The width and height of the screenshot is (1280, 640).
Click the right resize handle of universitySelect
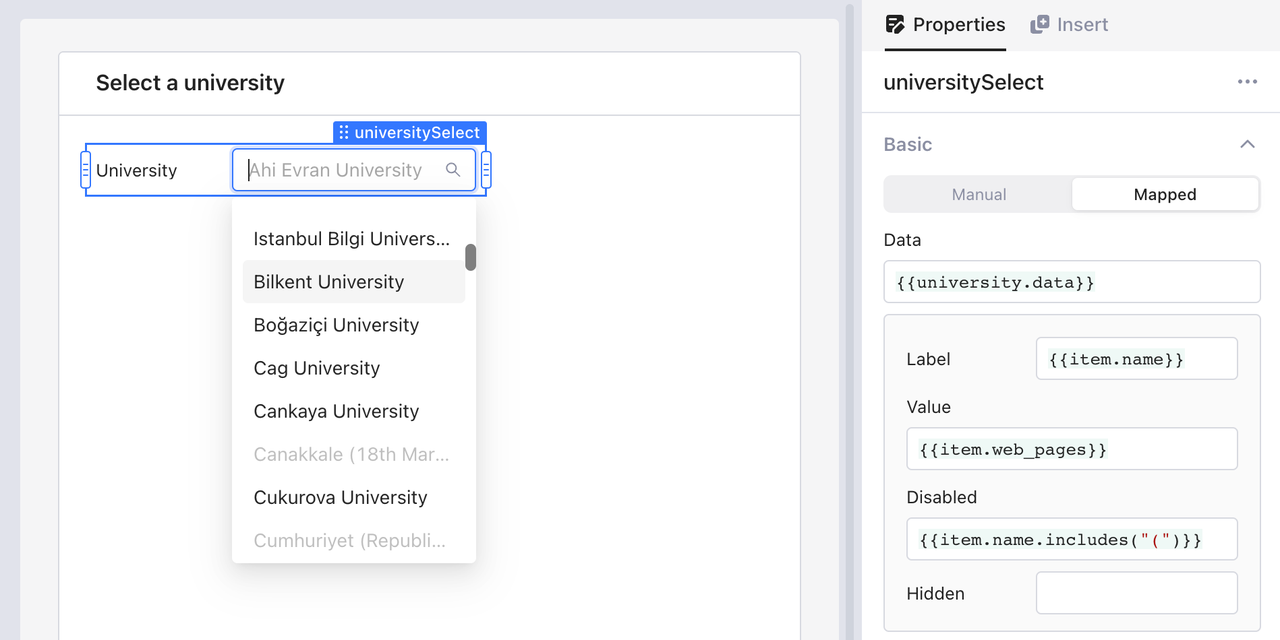(x=486, y=170)
